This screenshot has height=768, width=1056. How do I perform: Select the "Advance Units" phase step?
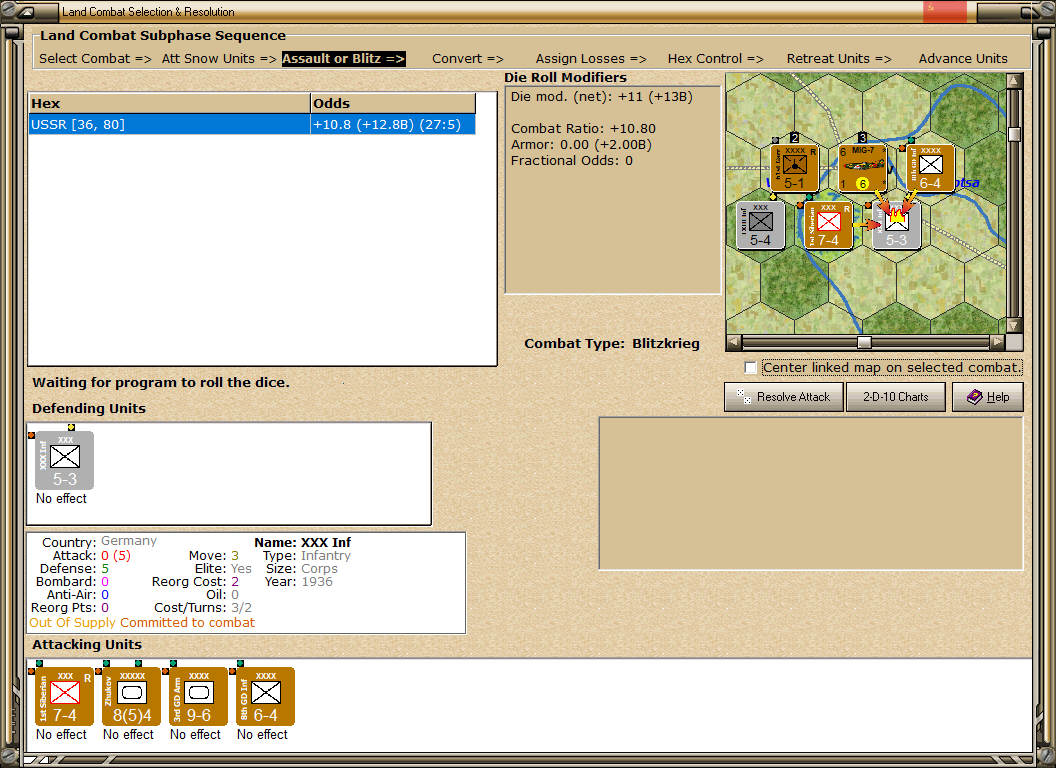click(x=963, y=58)
